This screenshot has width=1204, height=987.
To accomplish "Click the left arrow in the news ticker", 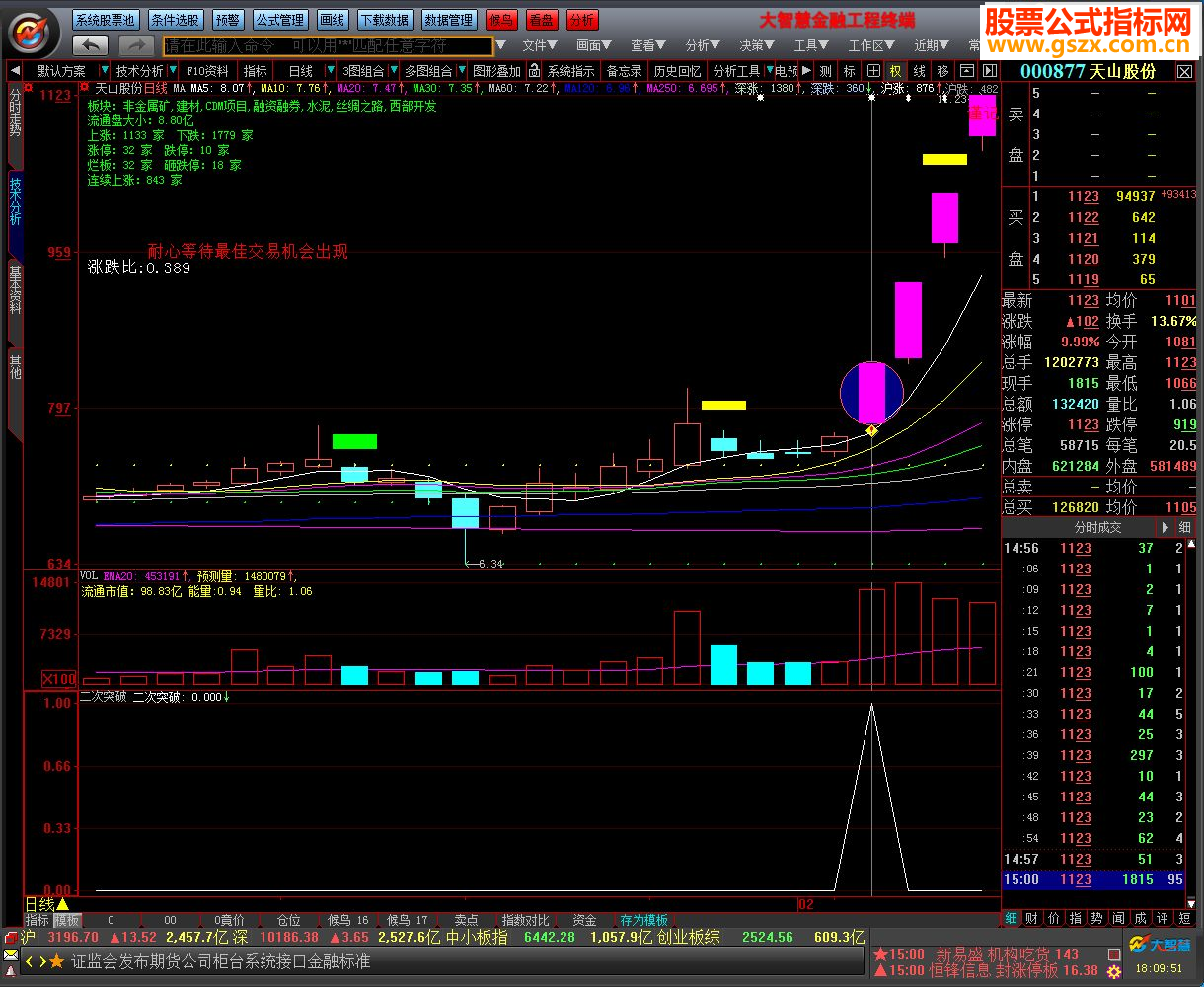I will click(x=30, y=961).
